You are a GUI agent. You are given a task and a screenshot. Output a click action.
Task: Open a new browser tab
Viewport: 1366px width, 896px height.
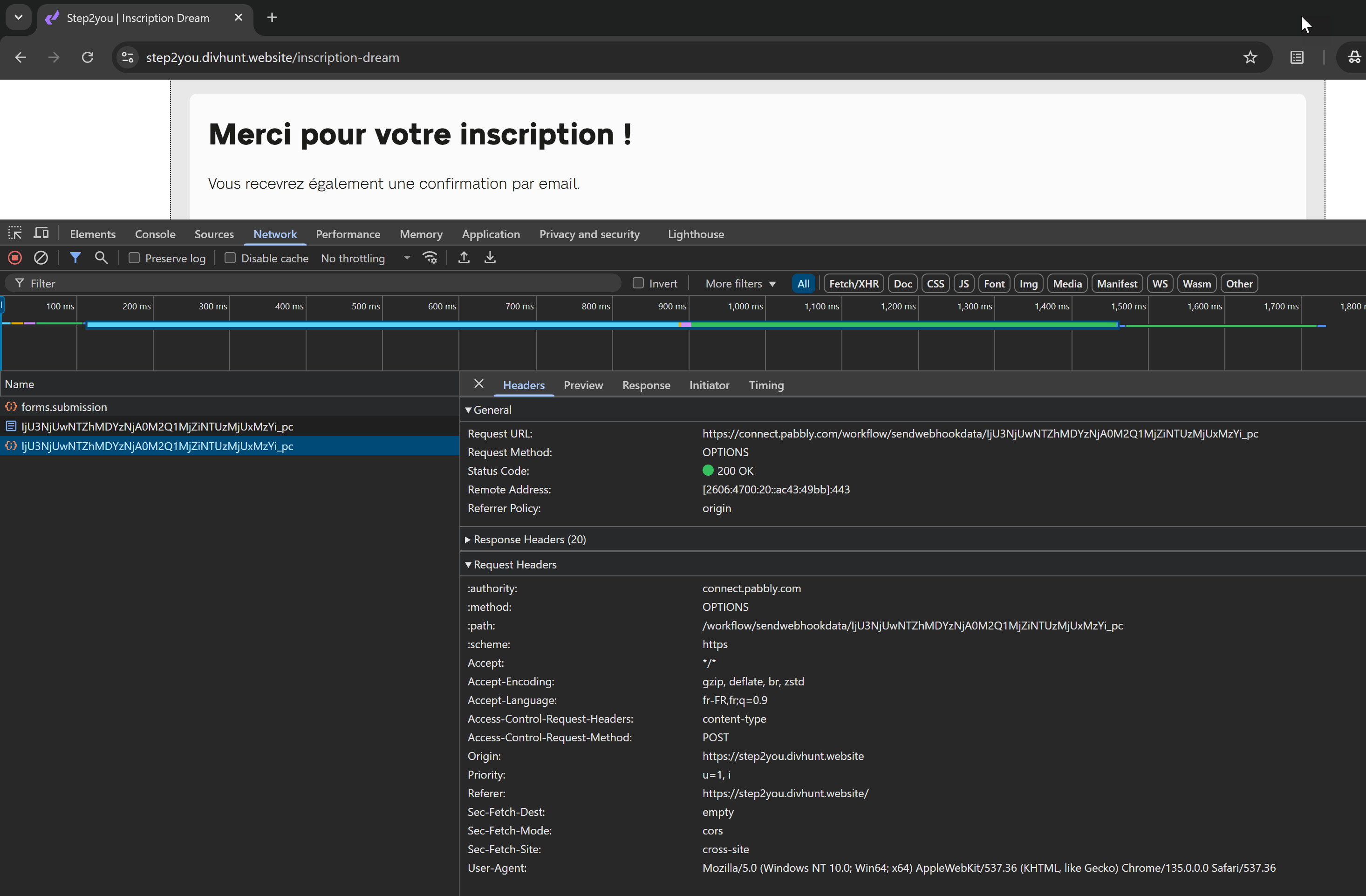[x=272, y=18]
